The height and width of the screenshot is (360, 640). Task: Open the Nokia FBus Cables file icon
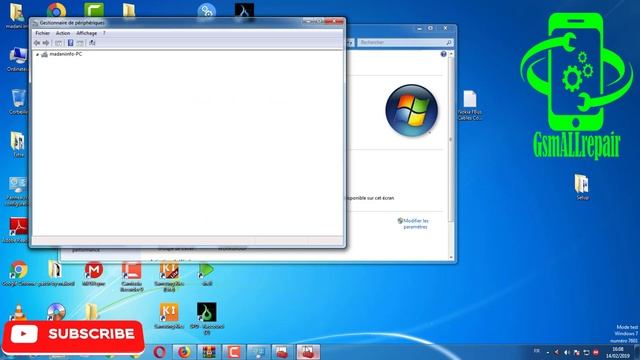pyautogui.click(x=470, y=105)
